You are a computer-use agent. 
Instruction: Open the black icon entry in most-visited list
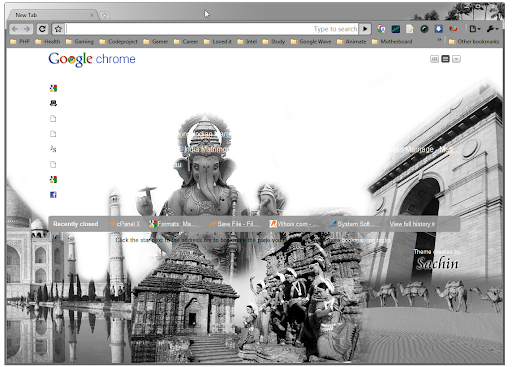[x=53, y=103]
